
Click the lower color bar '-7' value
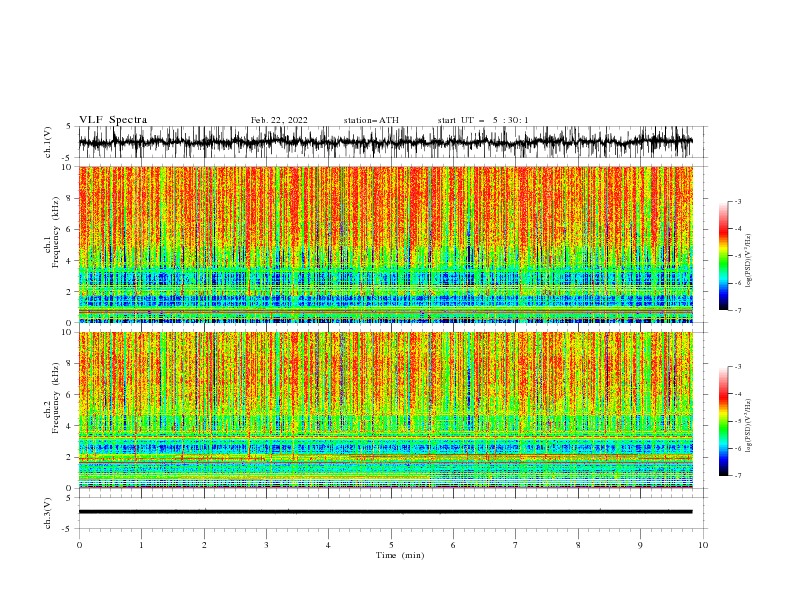[x=737, y=476]
